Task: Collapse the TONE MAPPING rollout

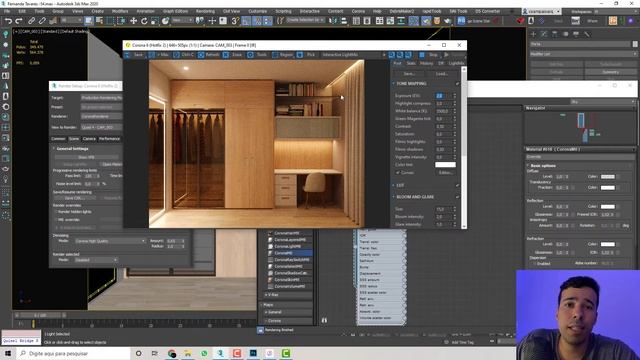Action: click(x=411, y=84)
